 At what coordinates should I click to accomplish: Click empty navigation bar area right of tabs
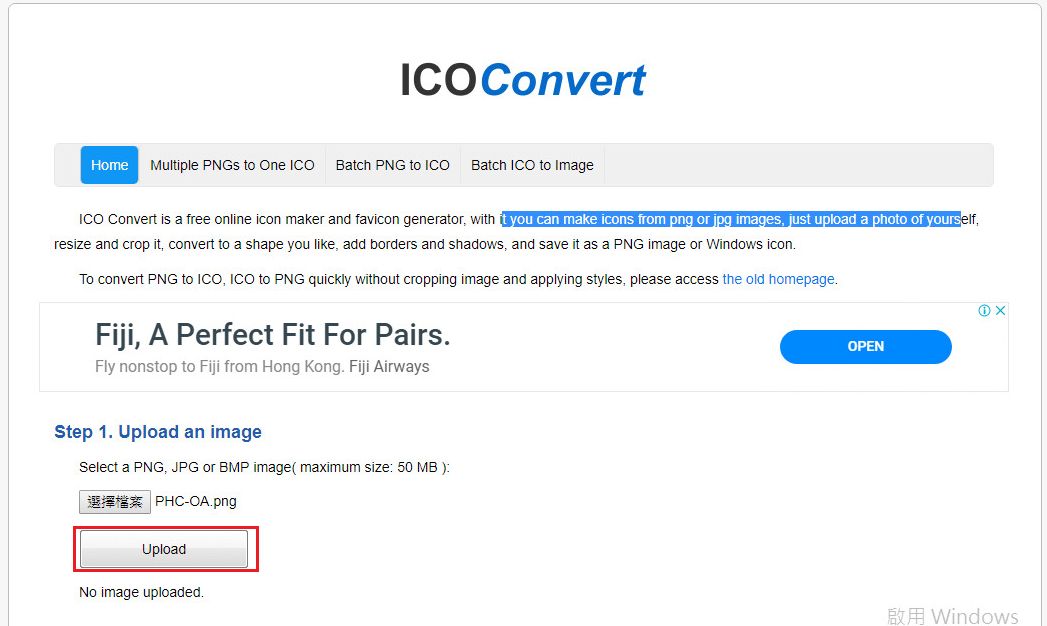tap(800, 165)
